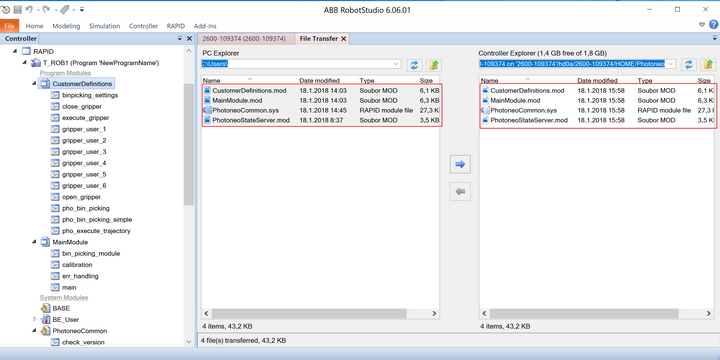
Task: Go up one folder in PC Explorer
Action: 433,65
